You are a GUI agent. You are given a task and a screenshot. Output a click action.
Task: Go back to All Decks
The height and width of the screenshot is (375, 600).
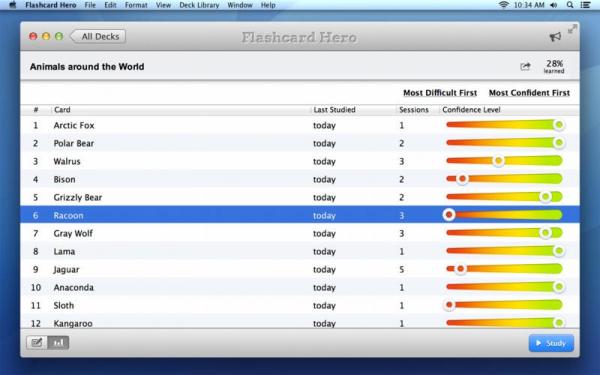pyautogui.click(x=98, y=36)
